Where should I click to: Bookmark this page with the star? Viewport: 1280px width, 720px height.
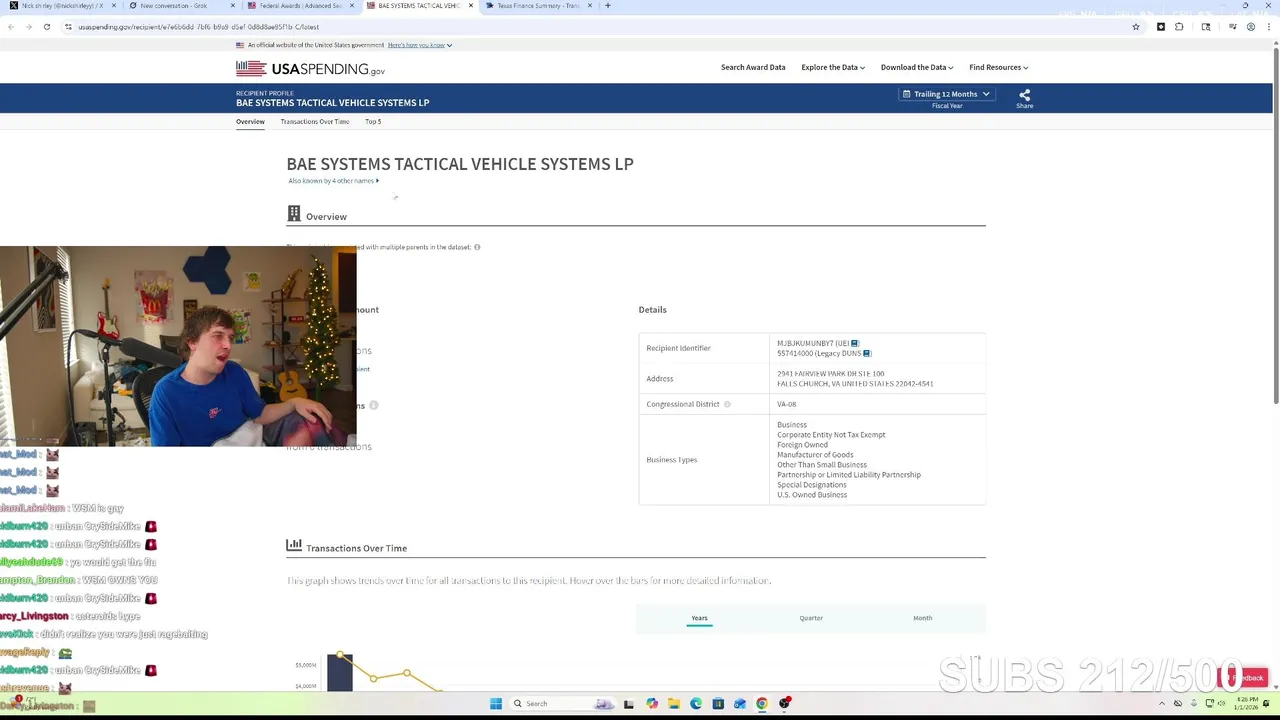pos(1136,27)
